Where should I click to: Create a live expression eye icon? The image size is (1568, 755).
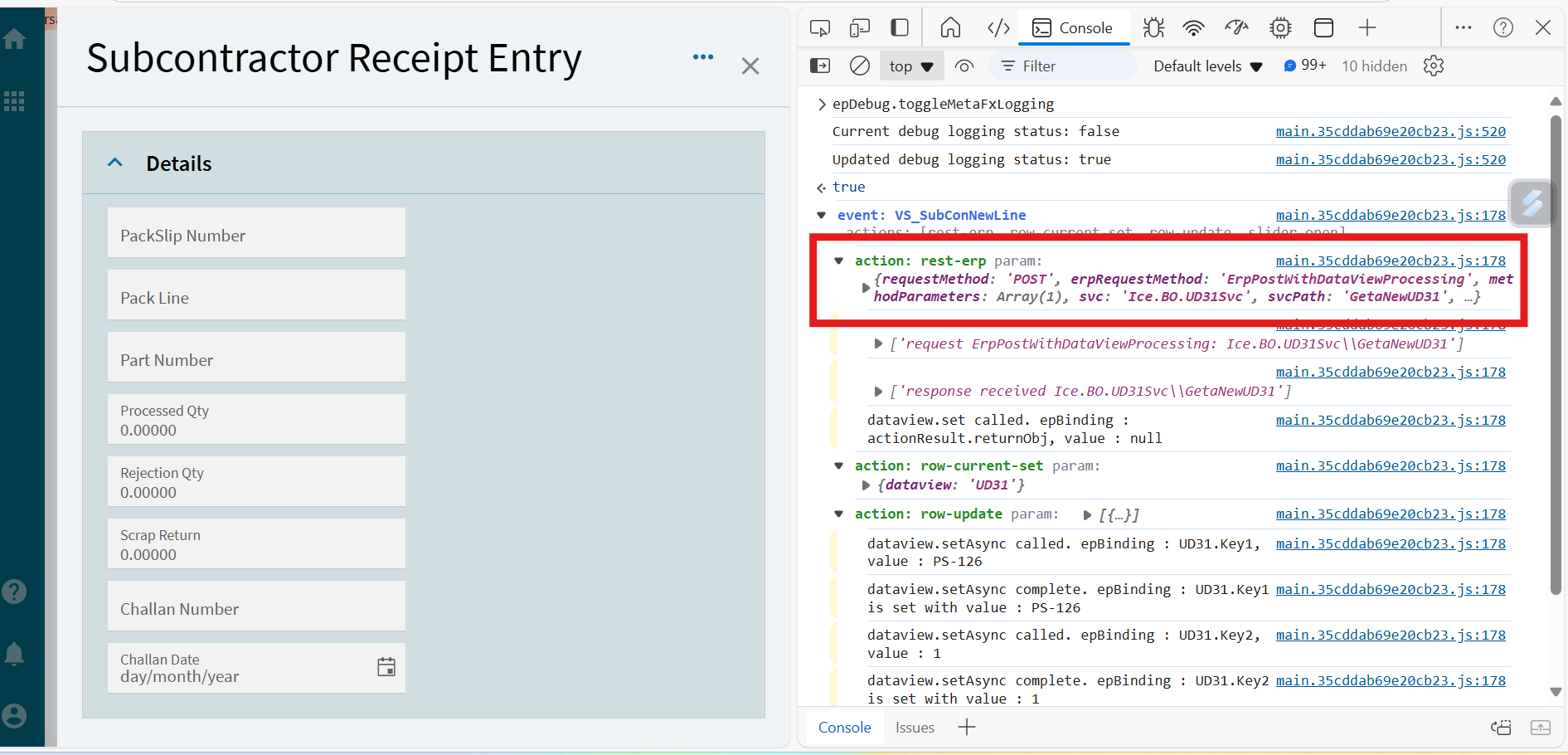click(964, 66)
